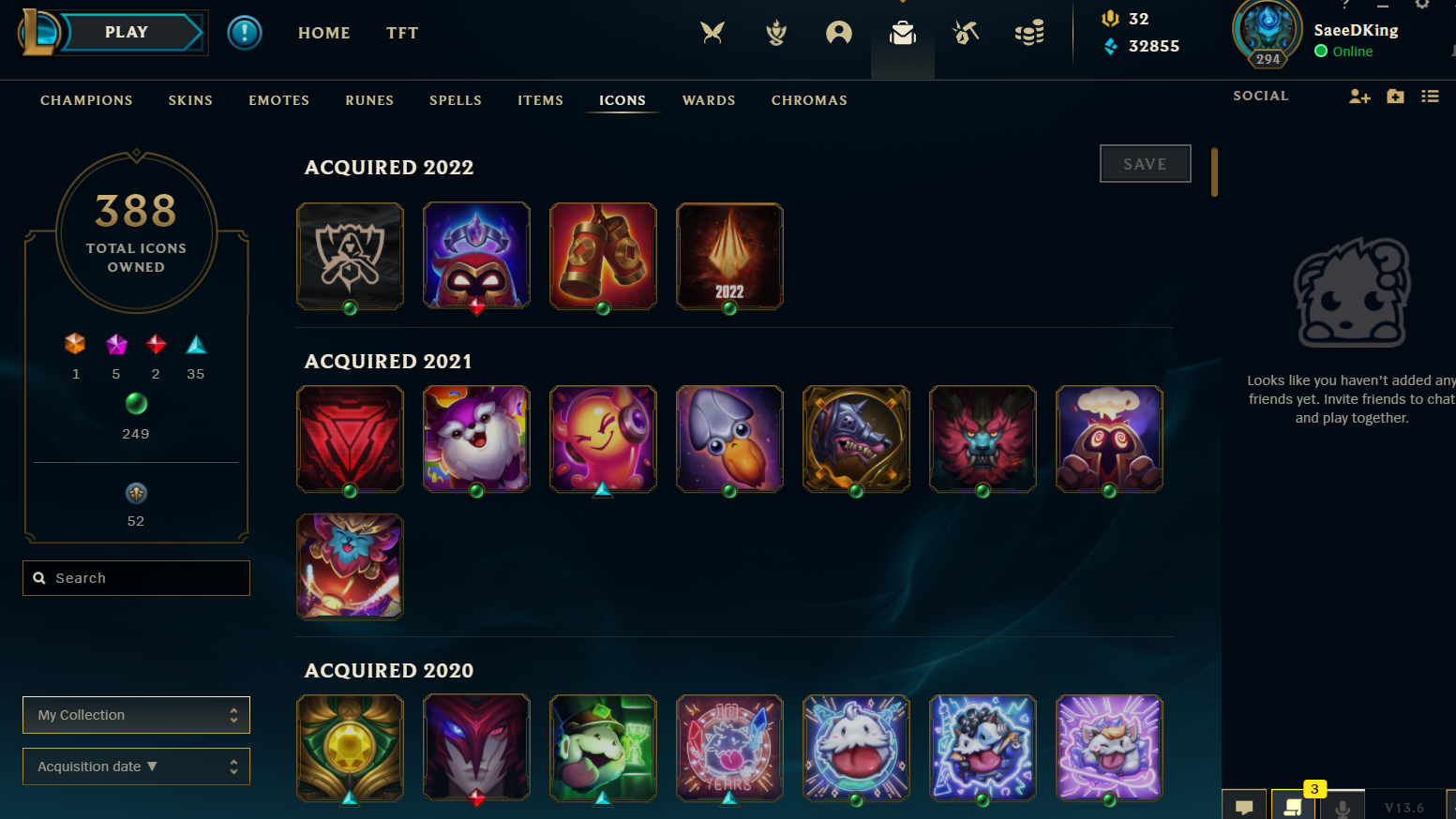Open the Store coins icon

[1029, 34]
